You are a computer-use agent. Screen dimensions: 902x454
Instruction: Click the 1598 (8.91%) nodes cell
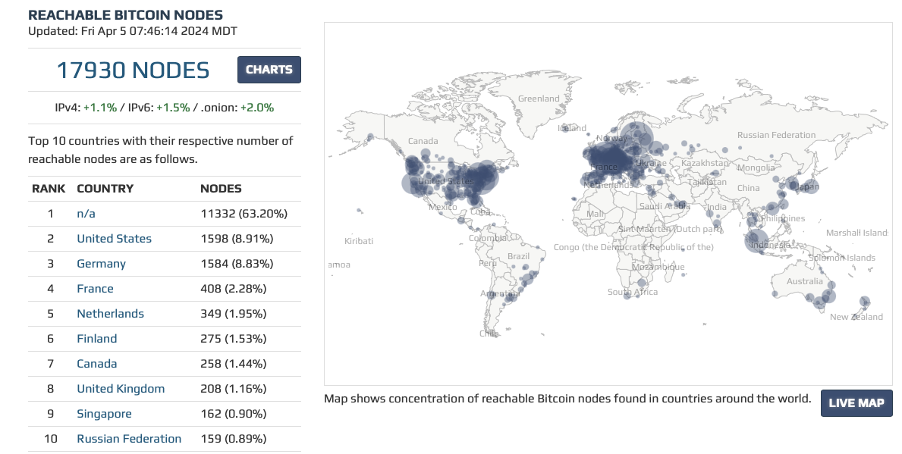point(236,239)
